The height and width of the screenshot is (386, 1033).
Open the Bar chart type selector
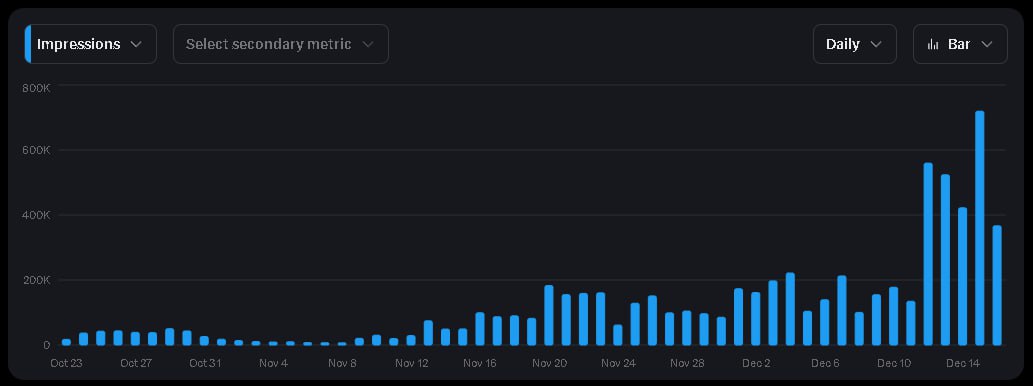coord(960,44)
